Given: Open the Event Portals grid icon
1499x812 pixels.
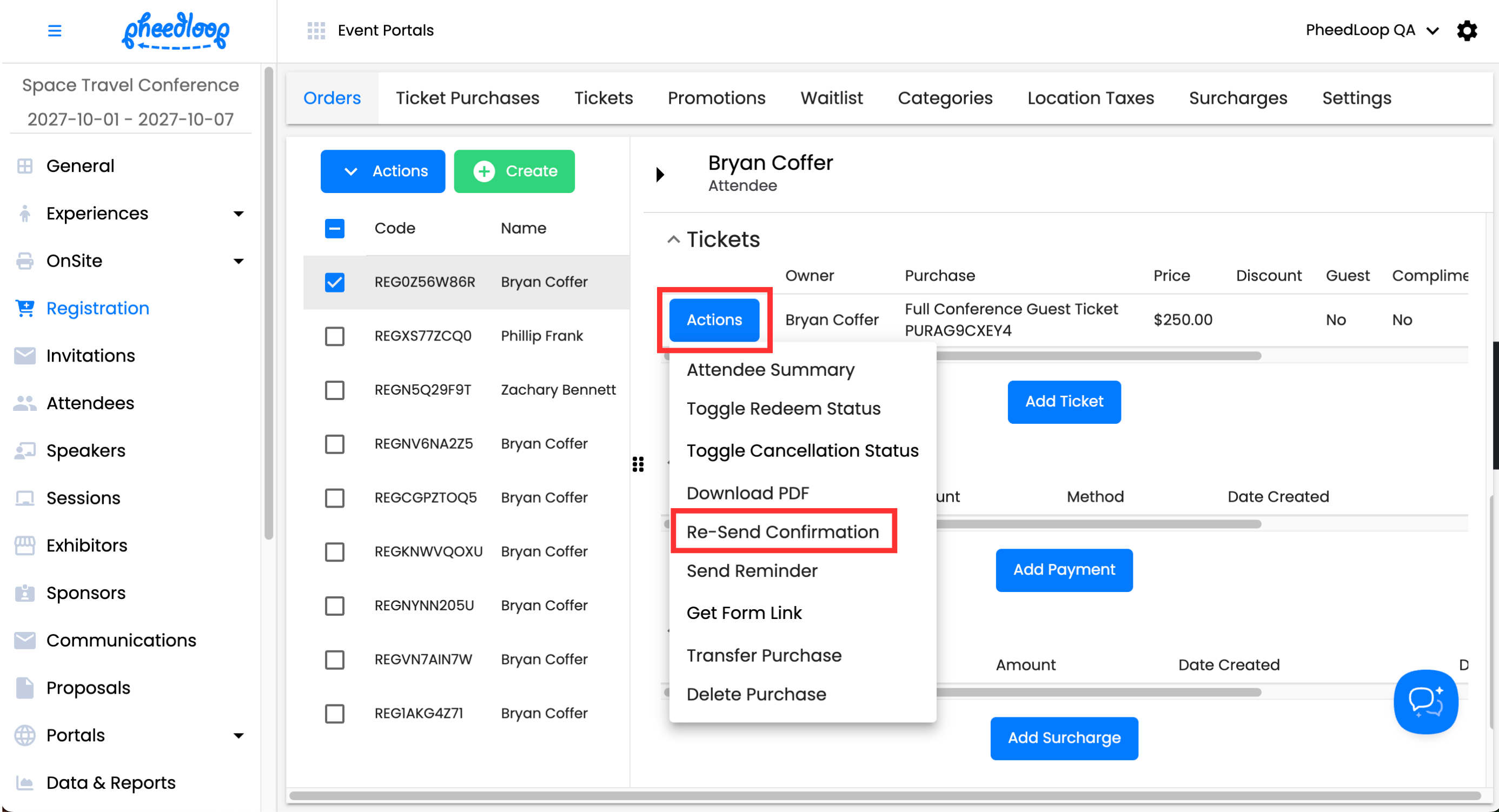Looking at the screenshot, I should 316,30.
